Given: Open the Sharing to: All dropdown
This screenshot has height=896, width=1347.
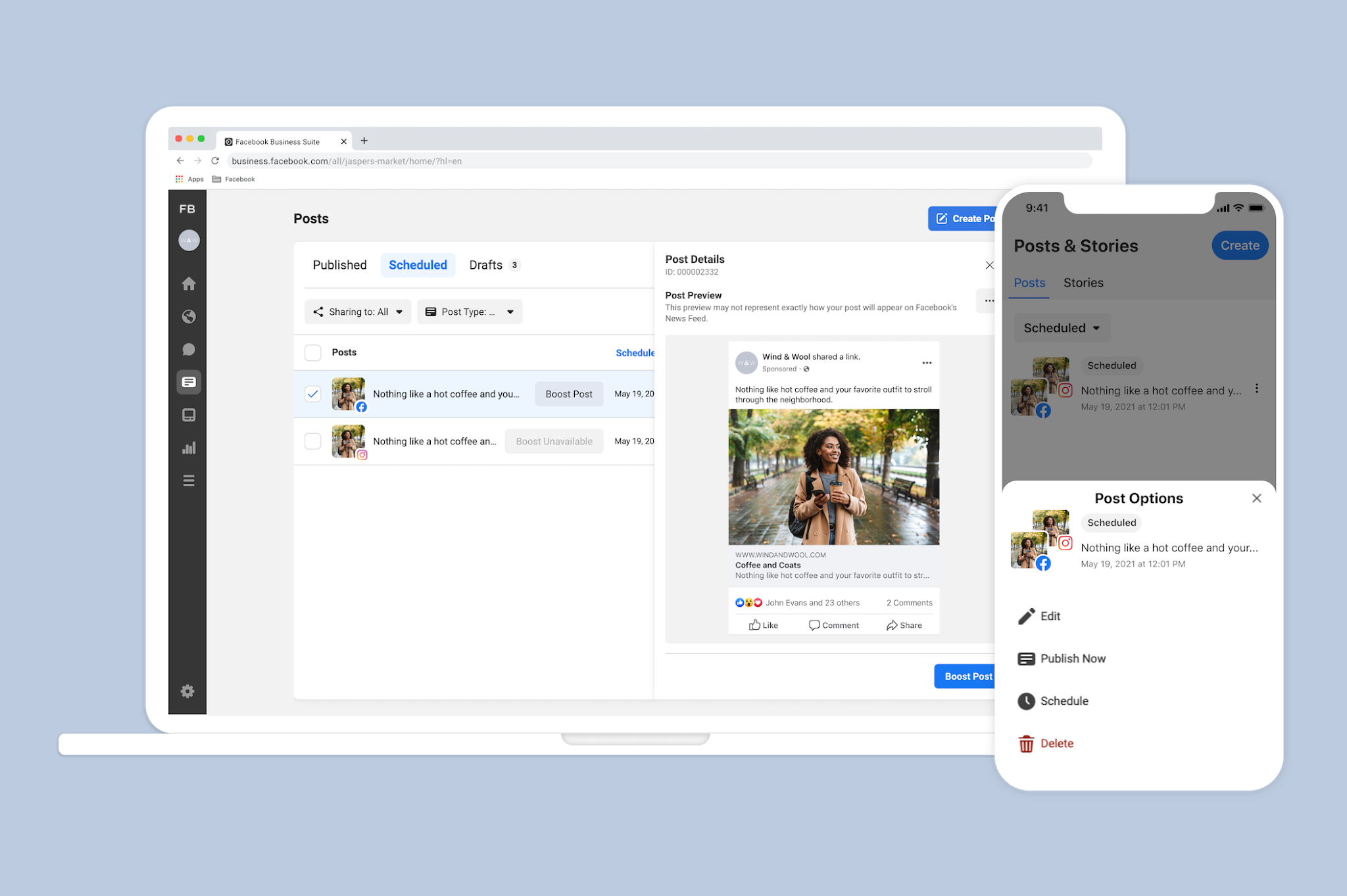Looking at the screenshot, I should tap(357, 312).
